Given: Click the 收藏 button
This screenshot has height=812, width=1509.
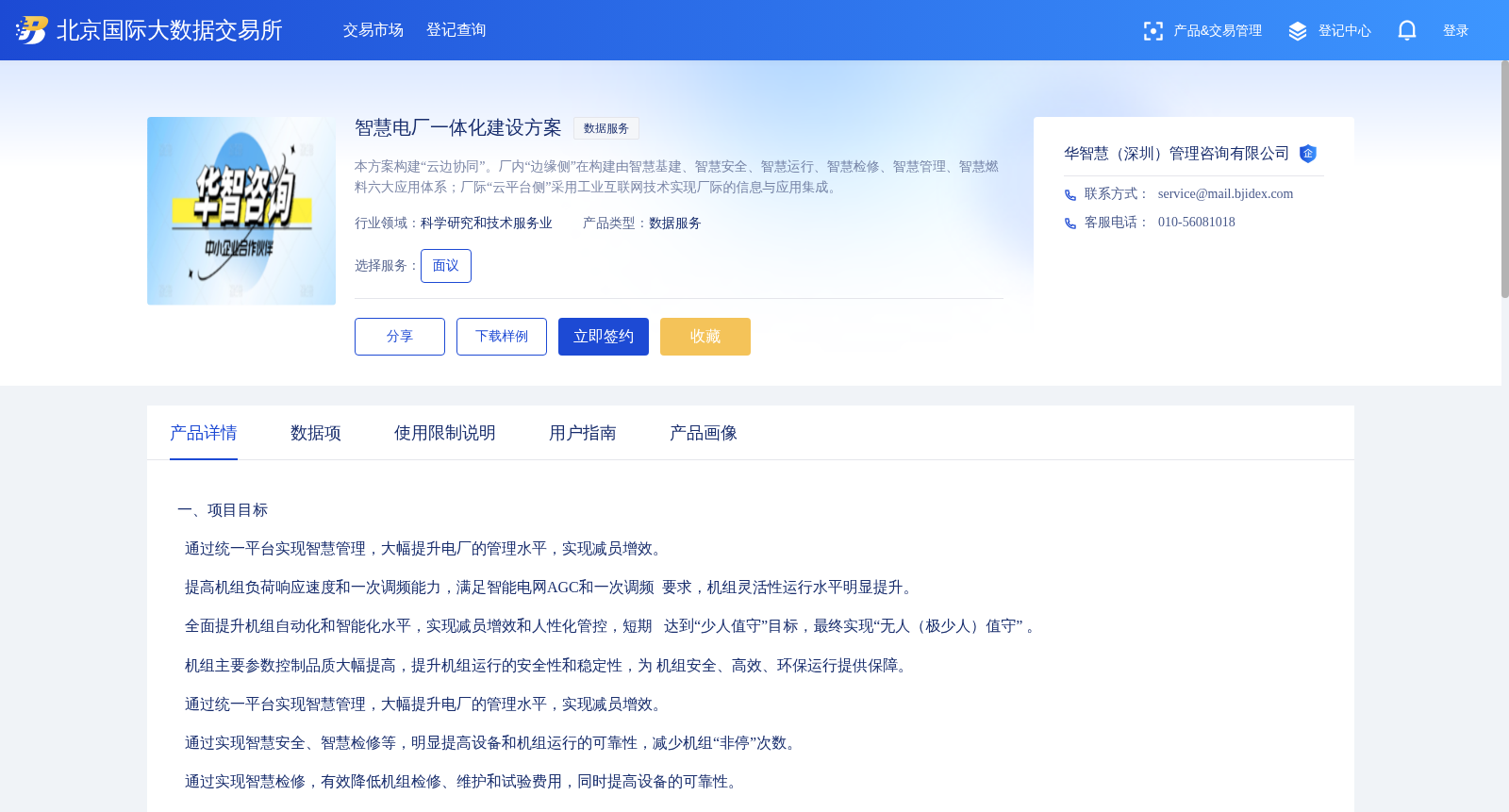Looking at the screenshot, I should 705,337.
